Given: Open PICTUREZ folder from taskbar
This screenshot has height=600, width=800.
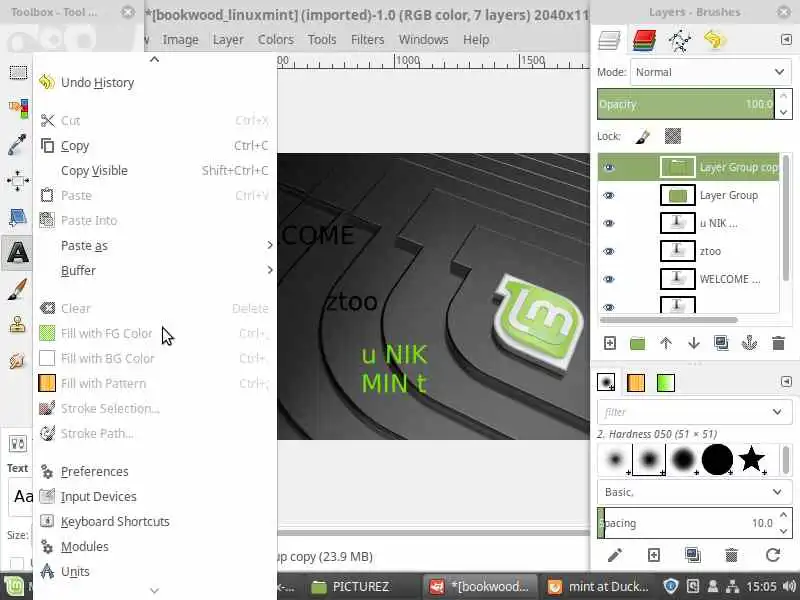Looking at the screenshot, I should tap(351, 587).
